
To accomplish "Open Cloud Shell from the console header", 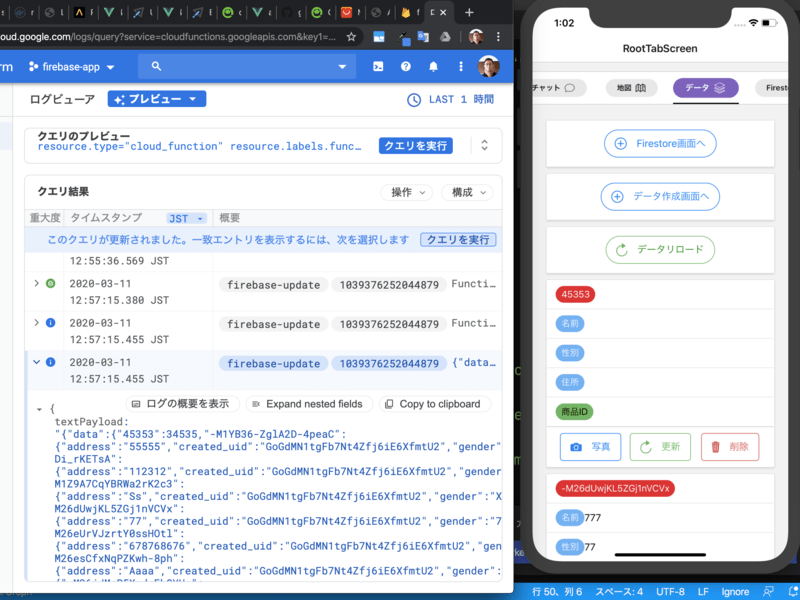I will click(x=378, y=67).
